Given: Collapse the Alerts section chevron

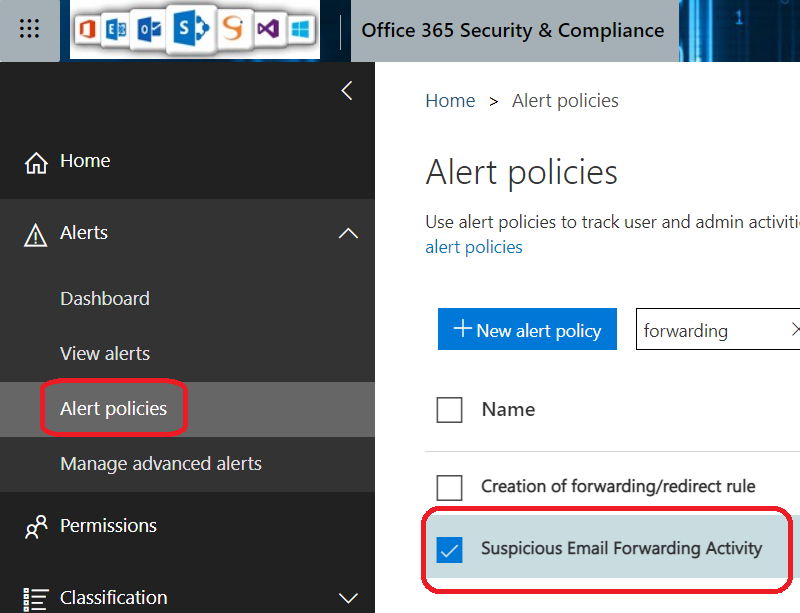Looking at the screenshot, I should 348,233.
